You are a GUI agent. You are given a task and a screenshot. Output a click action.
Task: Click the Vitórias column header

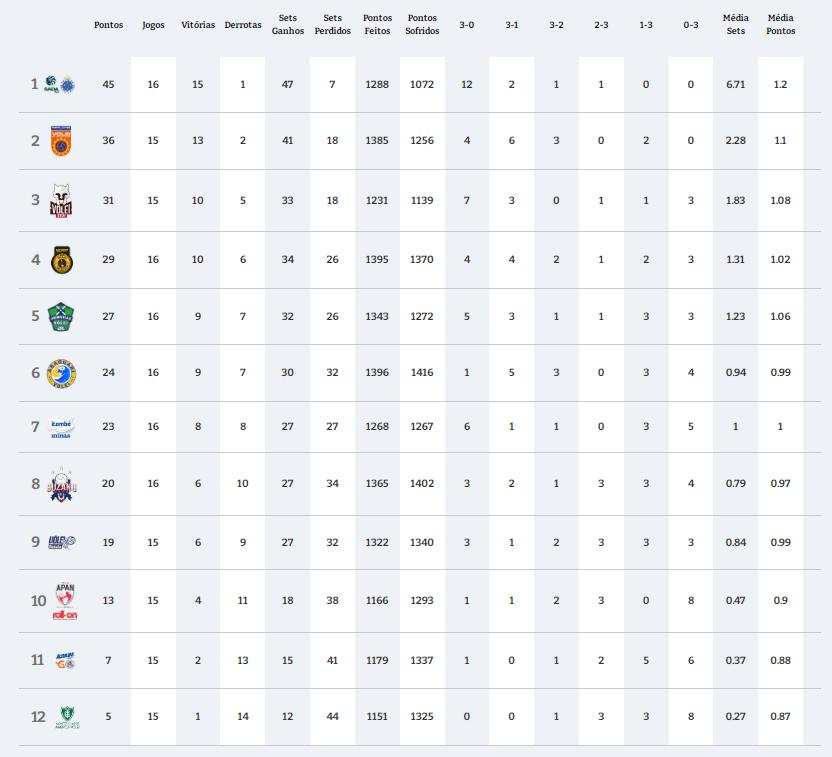198,25
